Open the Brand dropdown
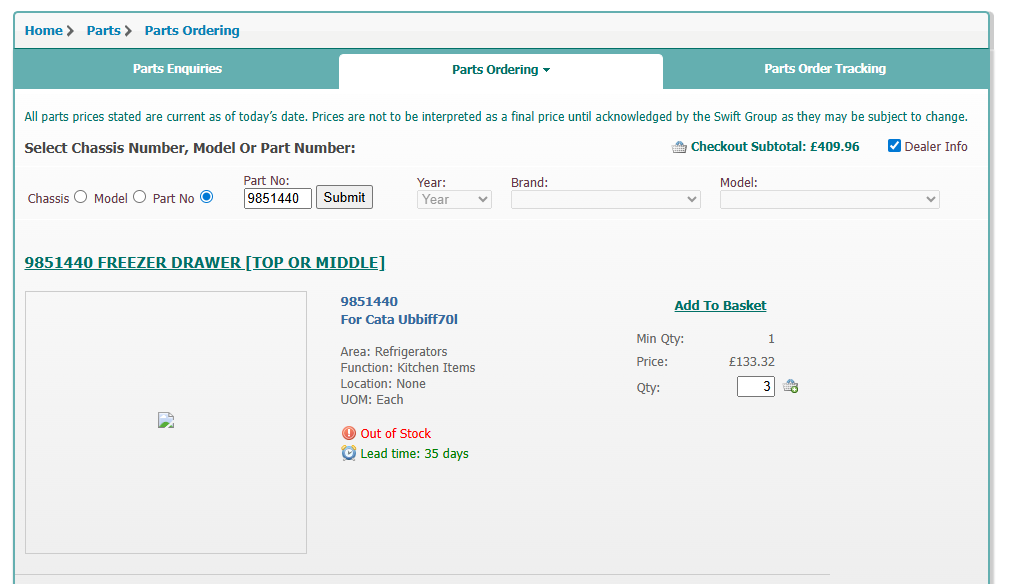 (x=606, y=199)
